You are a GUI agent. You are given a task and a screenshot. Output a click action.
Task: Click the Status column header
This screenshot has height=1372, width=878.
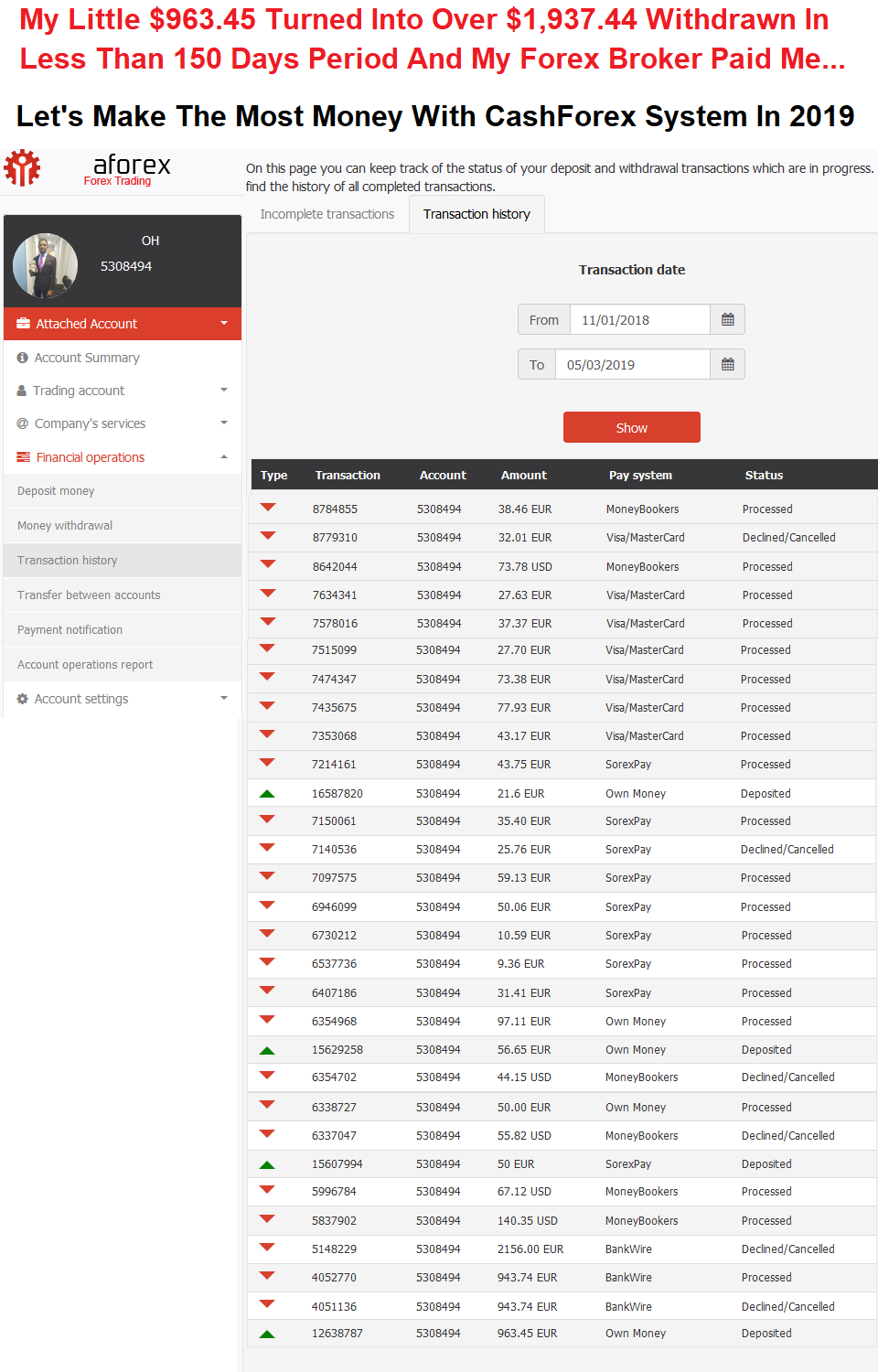(764, 476)
